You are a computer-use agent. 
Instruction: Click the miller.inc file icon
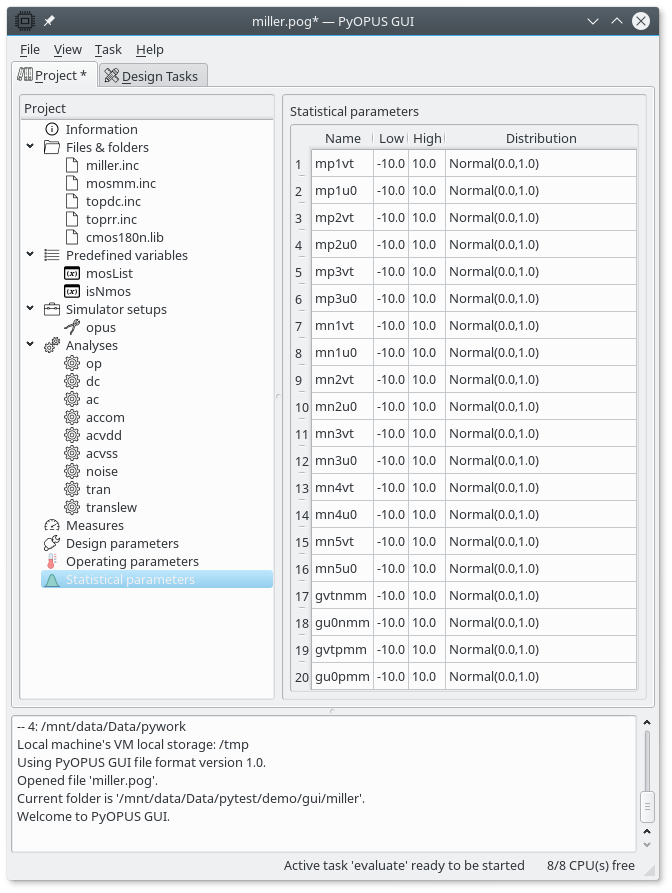click(x=72, y=165)
